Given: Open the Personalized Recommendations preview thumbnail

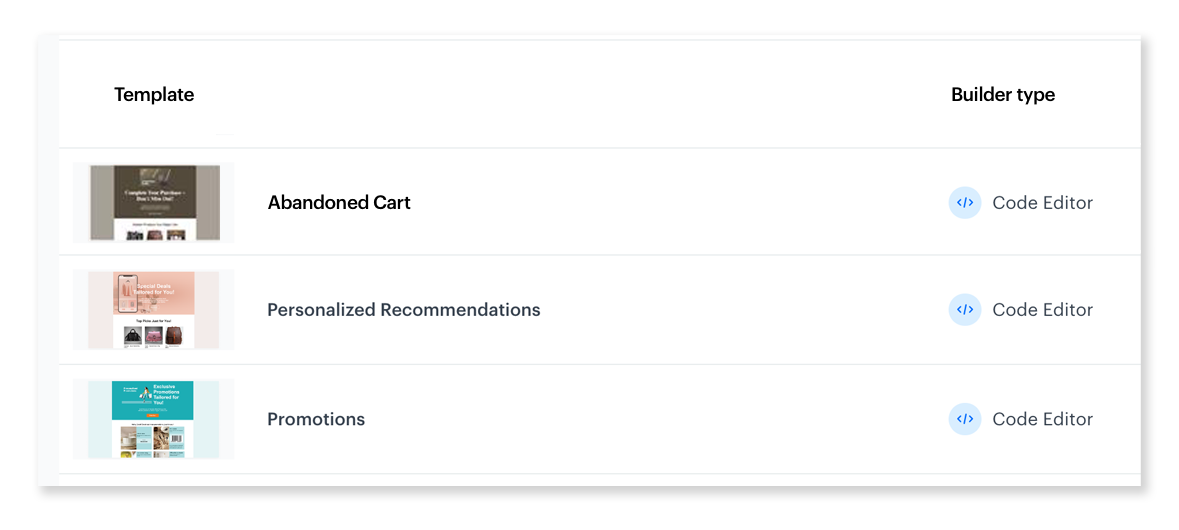Looking at the screenshot, I should click(153, 310).
